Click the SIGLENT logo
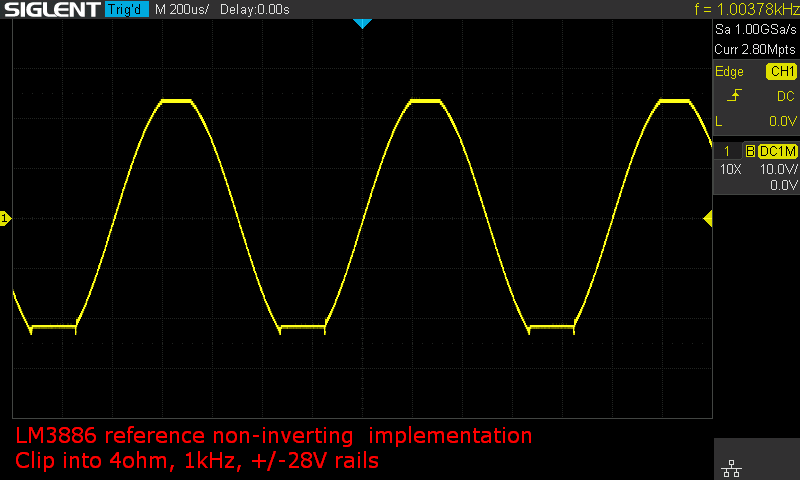This screenshot has width=800, height=480. (52, 9)
